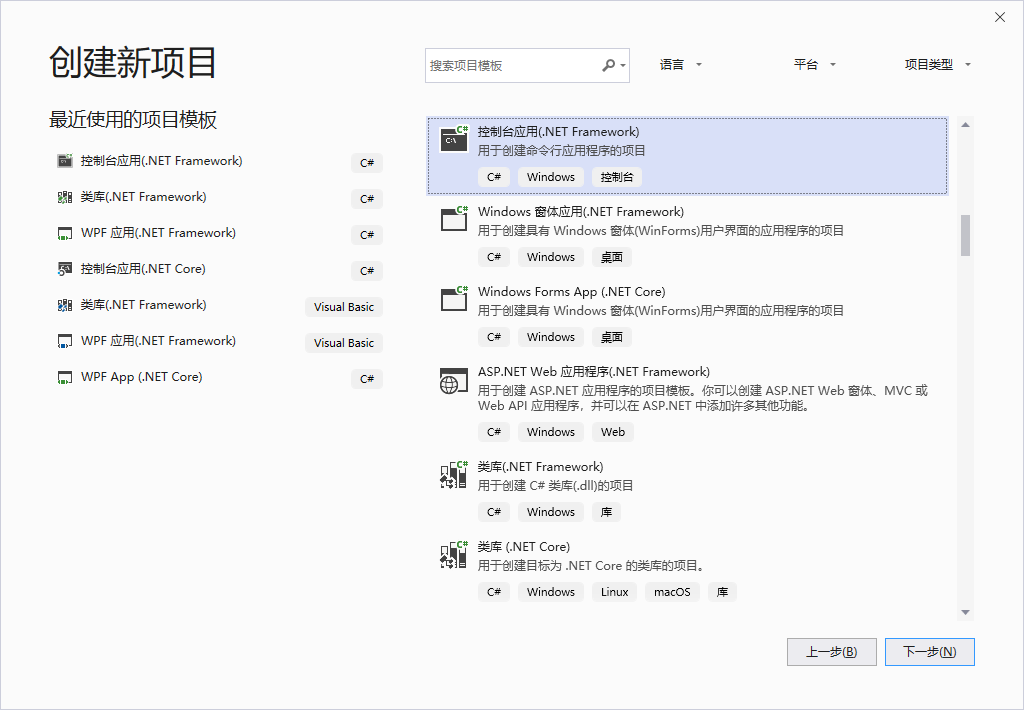Click the Windows Forms App (.NET Core) icon
The width and height of the screenshot is (1024, 710).
tap(454, 299)
